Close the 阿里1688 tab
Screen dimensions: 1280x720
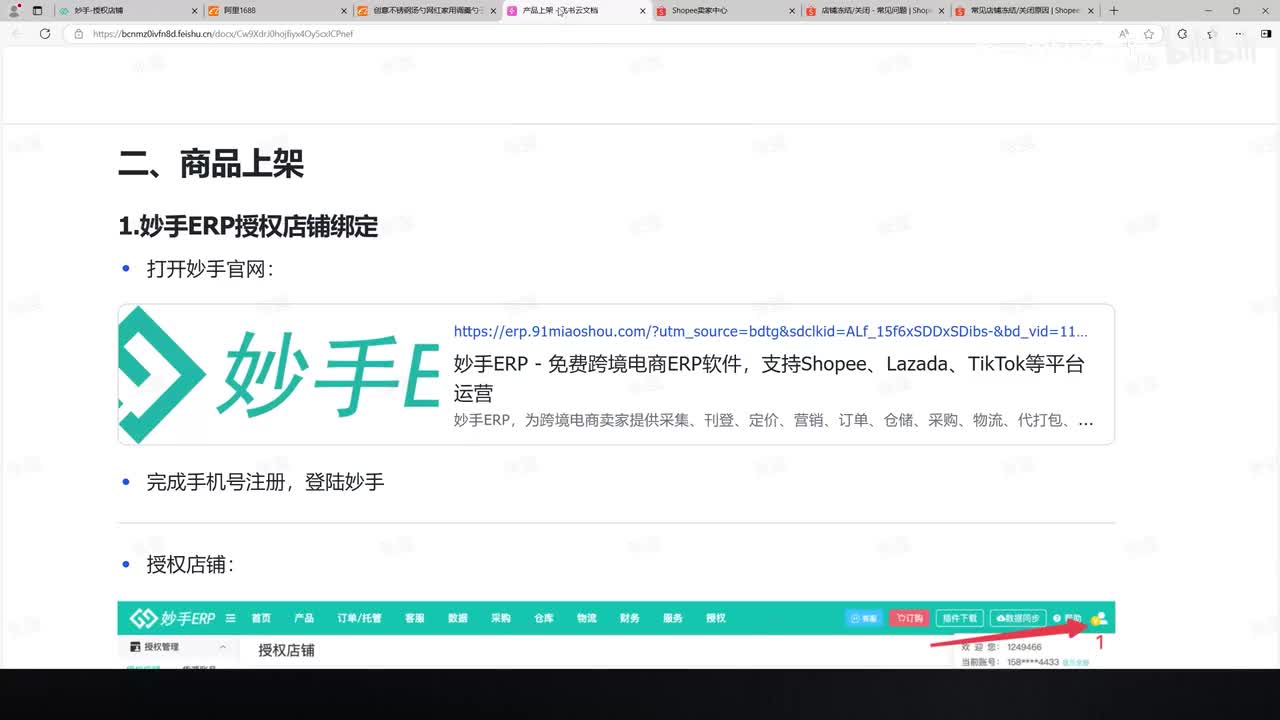(343, 11)
